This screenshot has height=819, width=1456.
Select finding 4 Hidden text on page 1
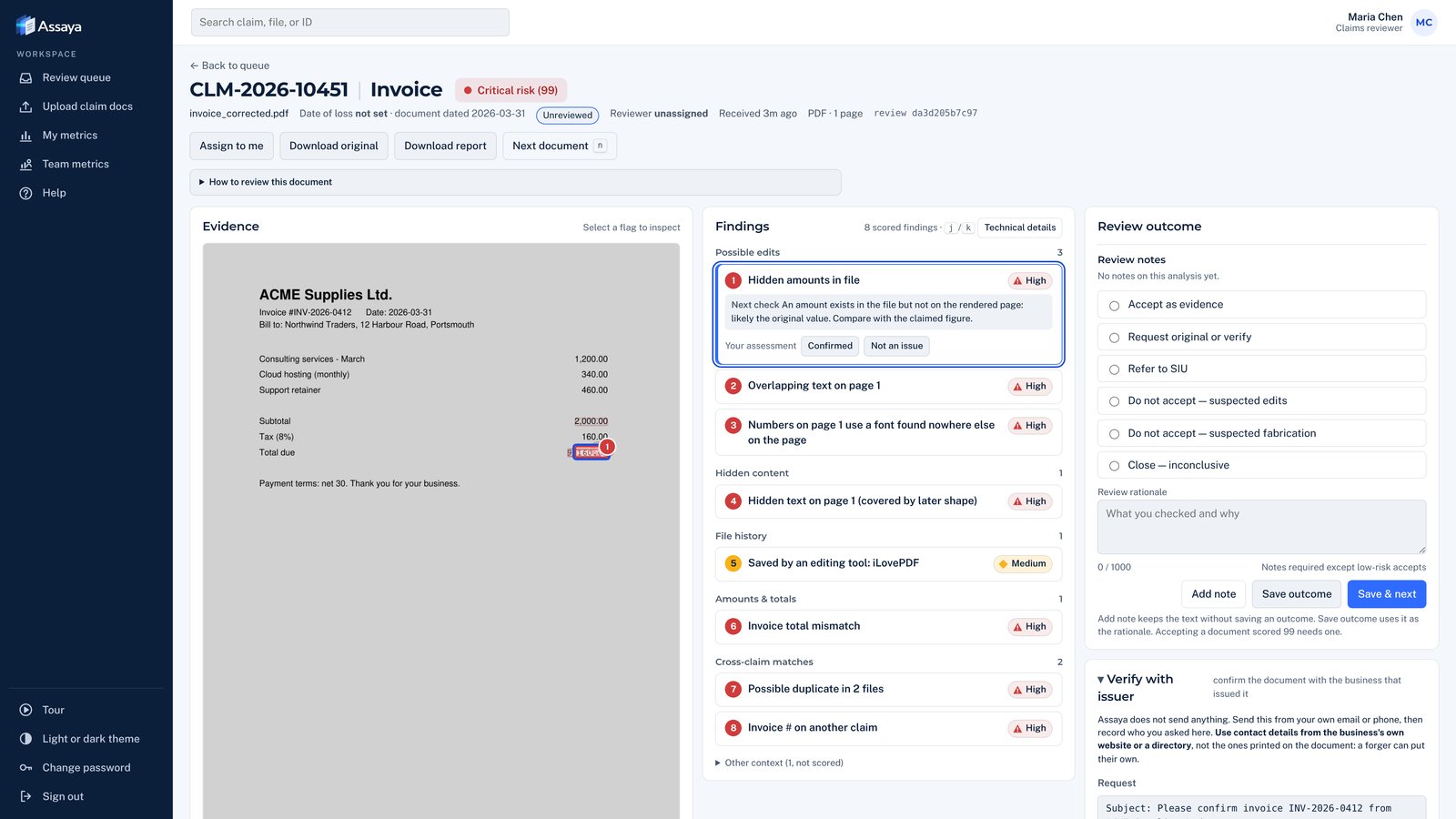click(888, 501)
